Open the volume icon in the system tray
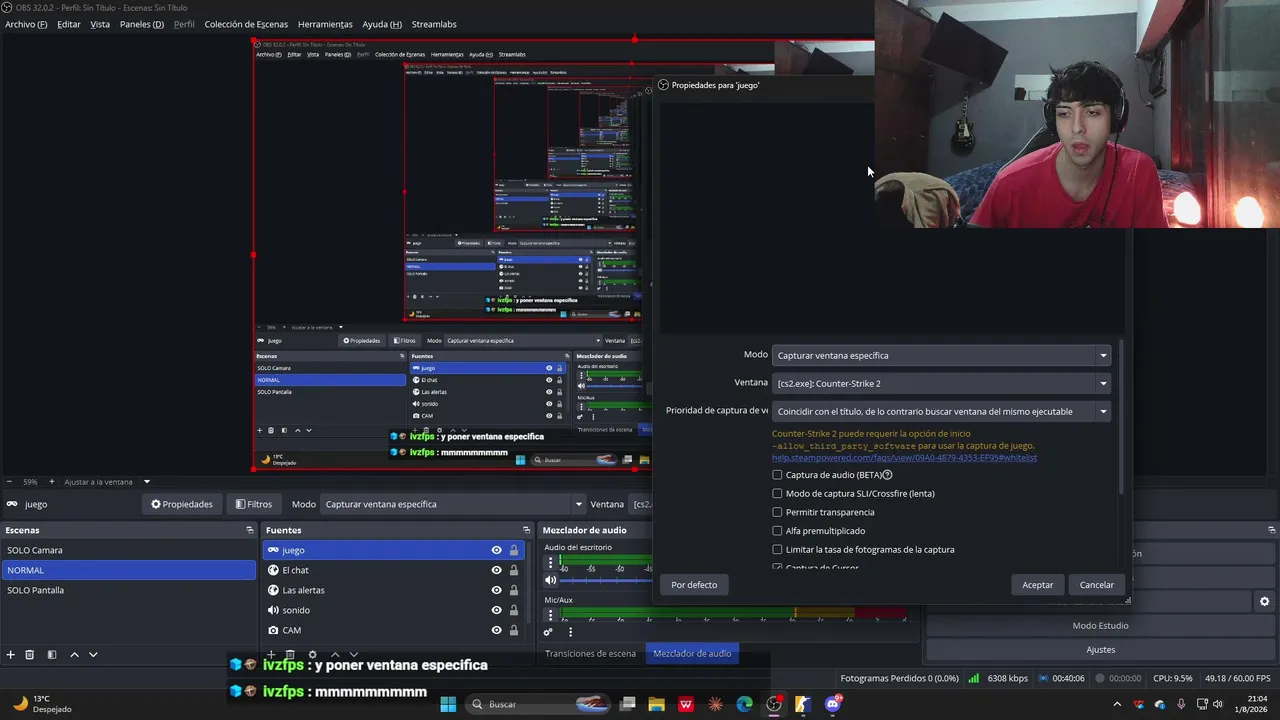 pyautogui.click(x=1217, y=704)
